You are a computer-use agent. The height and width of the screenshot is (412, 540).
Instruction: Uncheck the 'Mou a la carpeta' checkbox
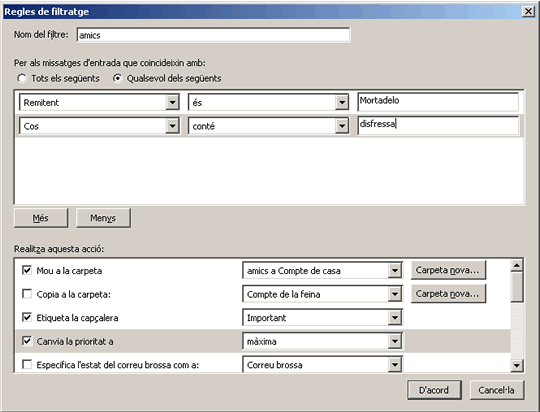click(27, 270)
